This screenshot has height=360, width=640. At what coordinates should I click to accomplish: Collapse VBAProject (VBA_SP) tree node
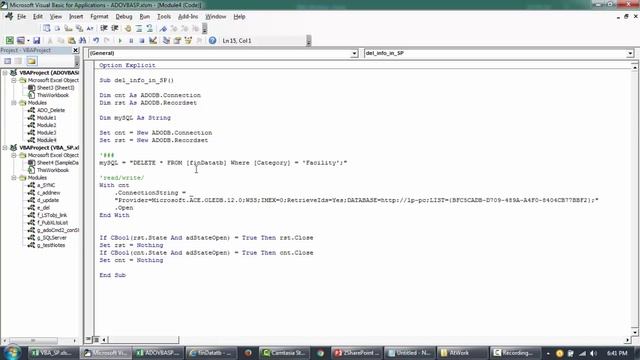point(5,148)
